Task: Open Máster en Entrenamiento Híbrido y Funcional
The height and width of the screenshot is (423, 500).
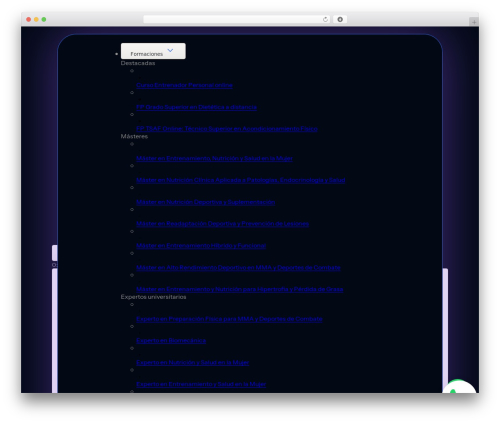Action: (x=201, y=246)
